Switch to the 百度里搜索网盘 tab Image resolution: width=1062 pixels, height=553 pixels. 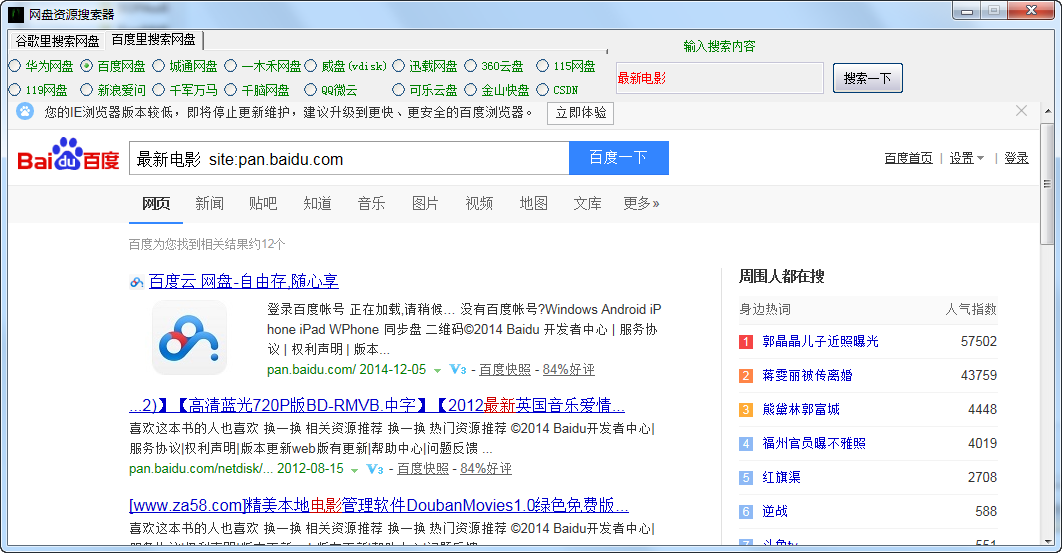(153, 40)
